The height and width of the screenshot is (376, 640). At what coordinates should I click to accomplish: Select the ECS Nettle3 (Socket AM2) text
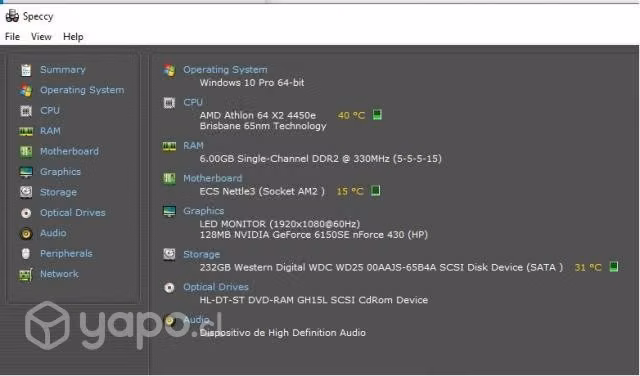point(262,191)
